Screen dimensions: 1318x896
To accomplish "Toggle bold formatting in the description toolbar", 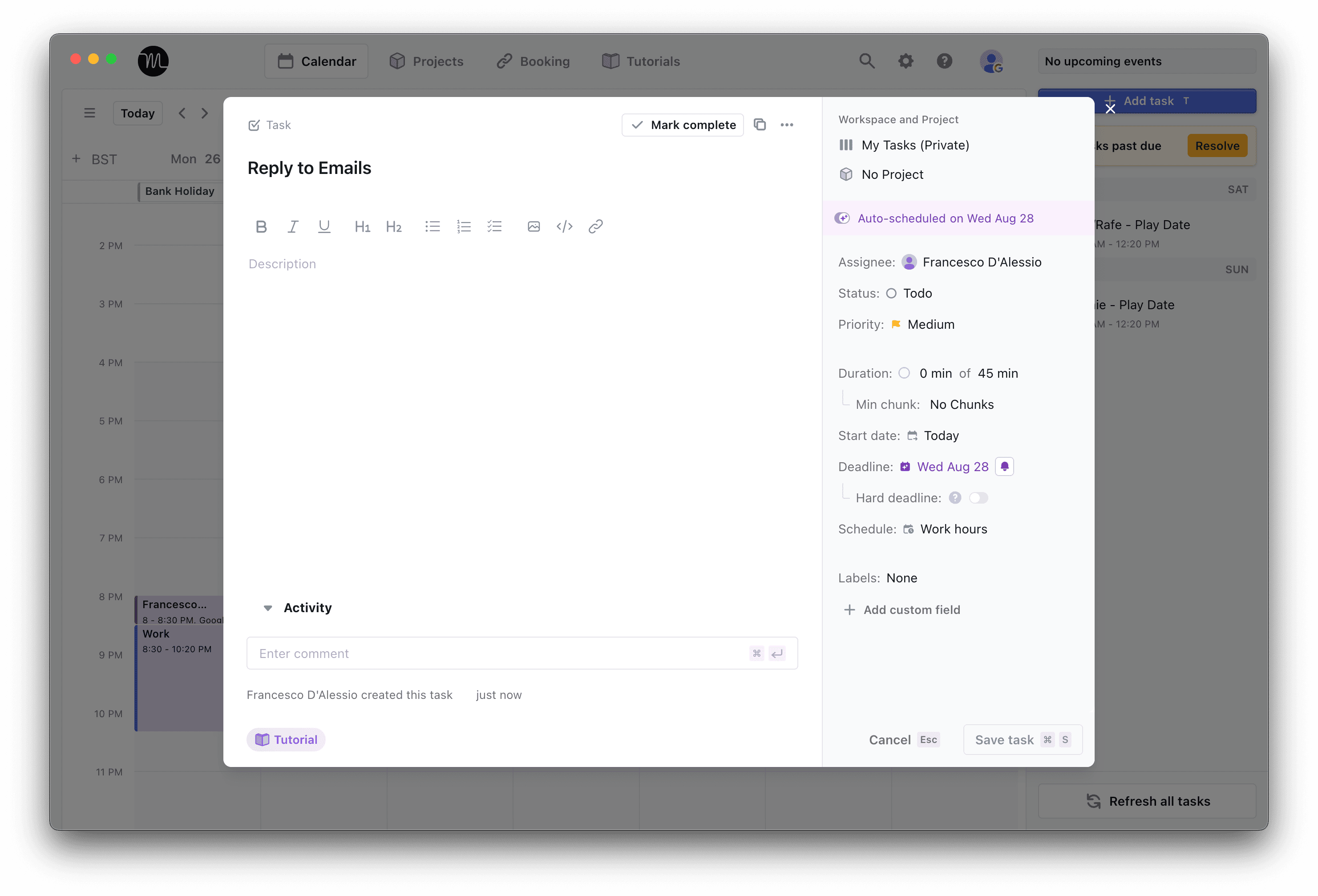I will tap(261, 226).
